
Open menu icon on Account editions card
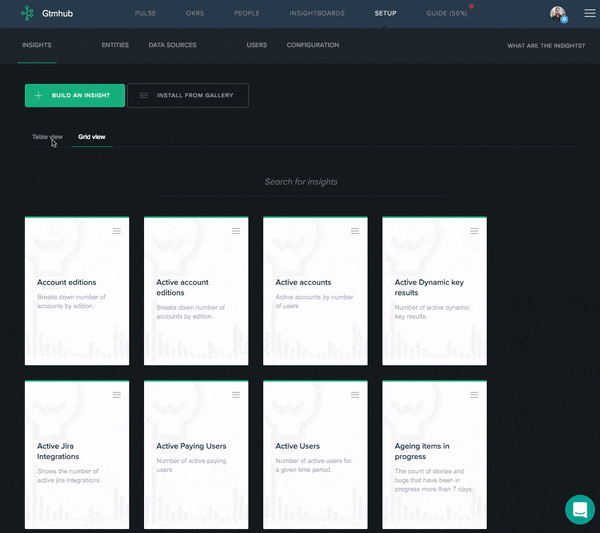(117, 231)
